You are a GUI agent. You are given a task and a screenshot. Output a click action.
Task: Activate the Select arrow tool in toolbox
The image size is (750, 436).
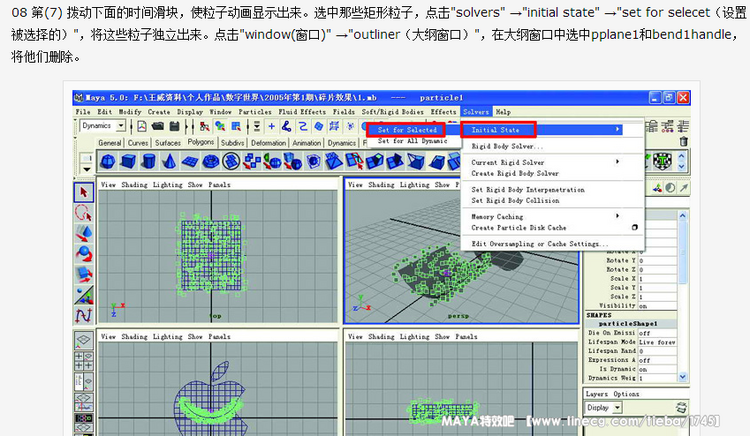tap(84, 192)
